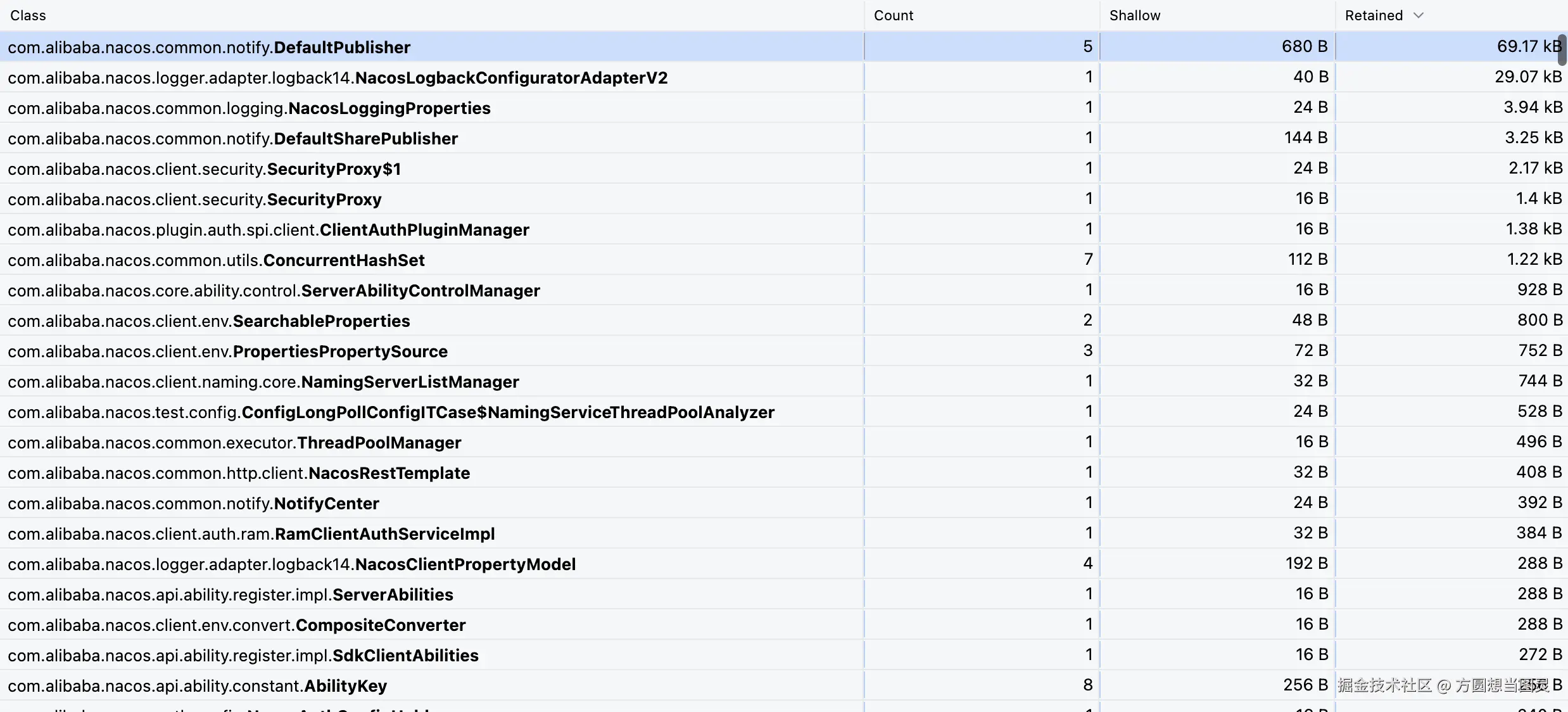Click the 256 B shallow value
The height and width of the screenshot is (712, 1568).
coord(1305,685)
